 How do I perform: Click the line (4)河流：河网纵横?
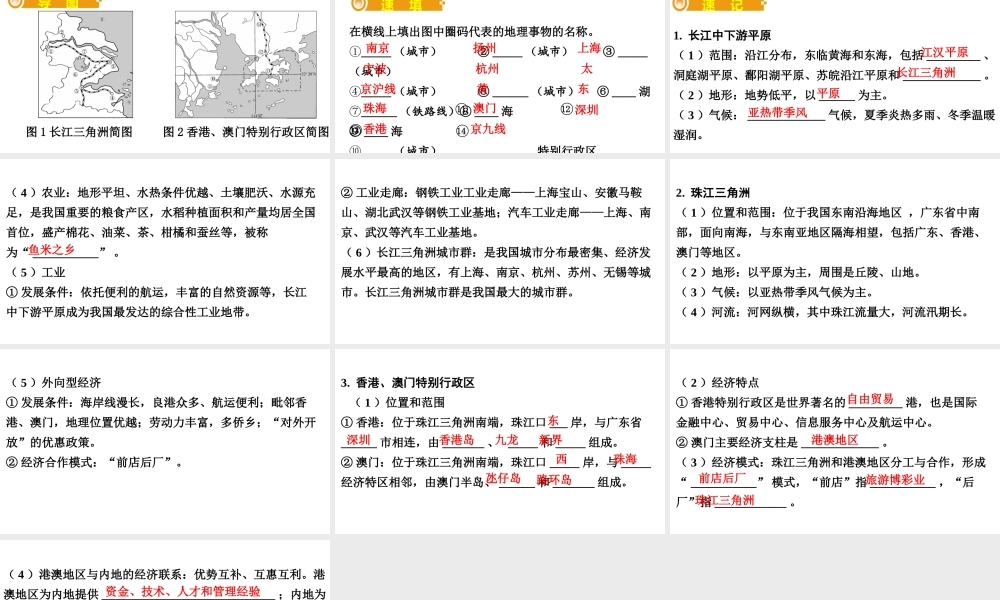point(825,312)
